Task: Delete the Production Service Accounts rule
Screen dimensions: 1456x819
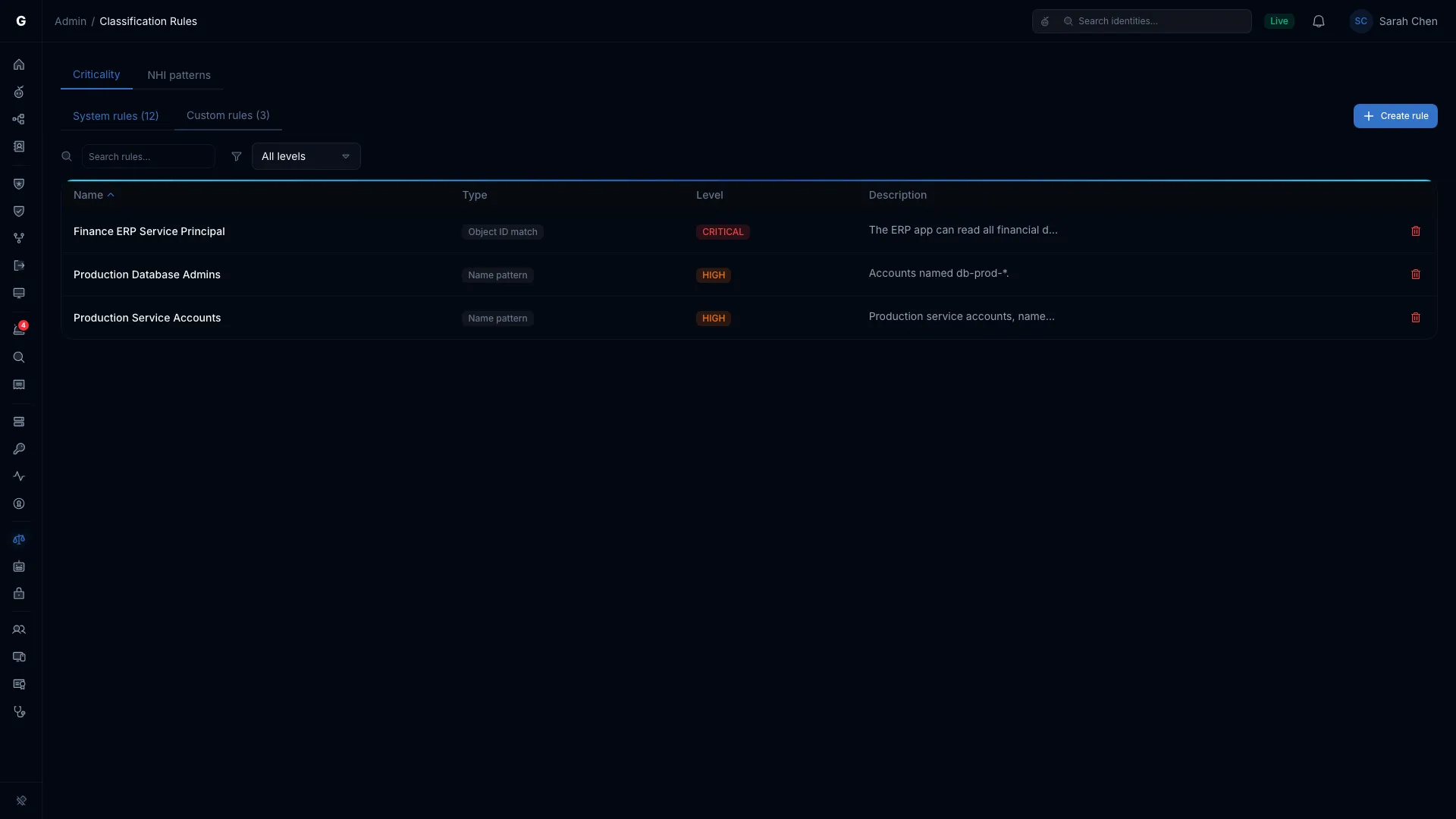Action: [1415, 318]
